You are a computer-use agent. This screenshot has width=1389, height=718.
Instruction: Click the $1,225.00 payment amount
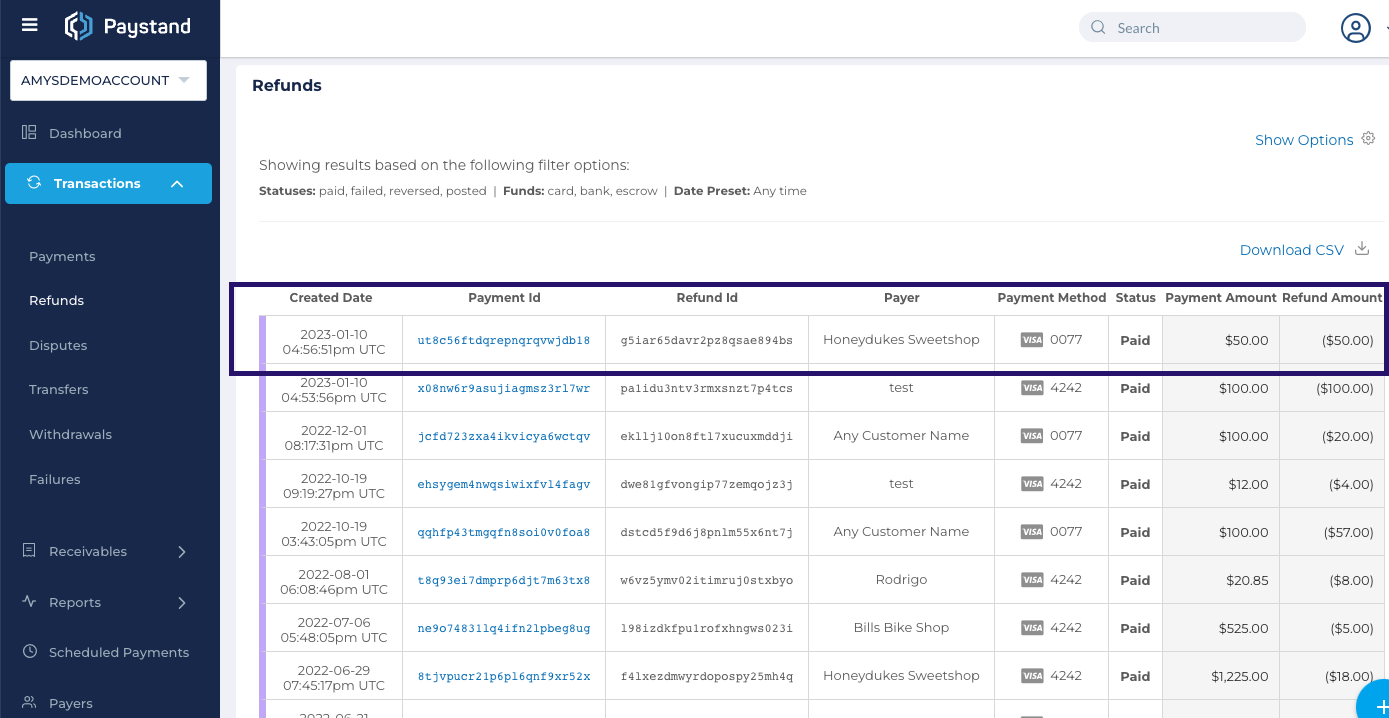point(1239,676)
